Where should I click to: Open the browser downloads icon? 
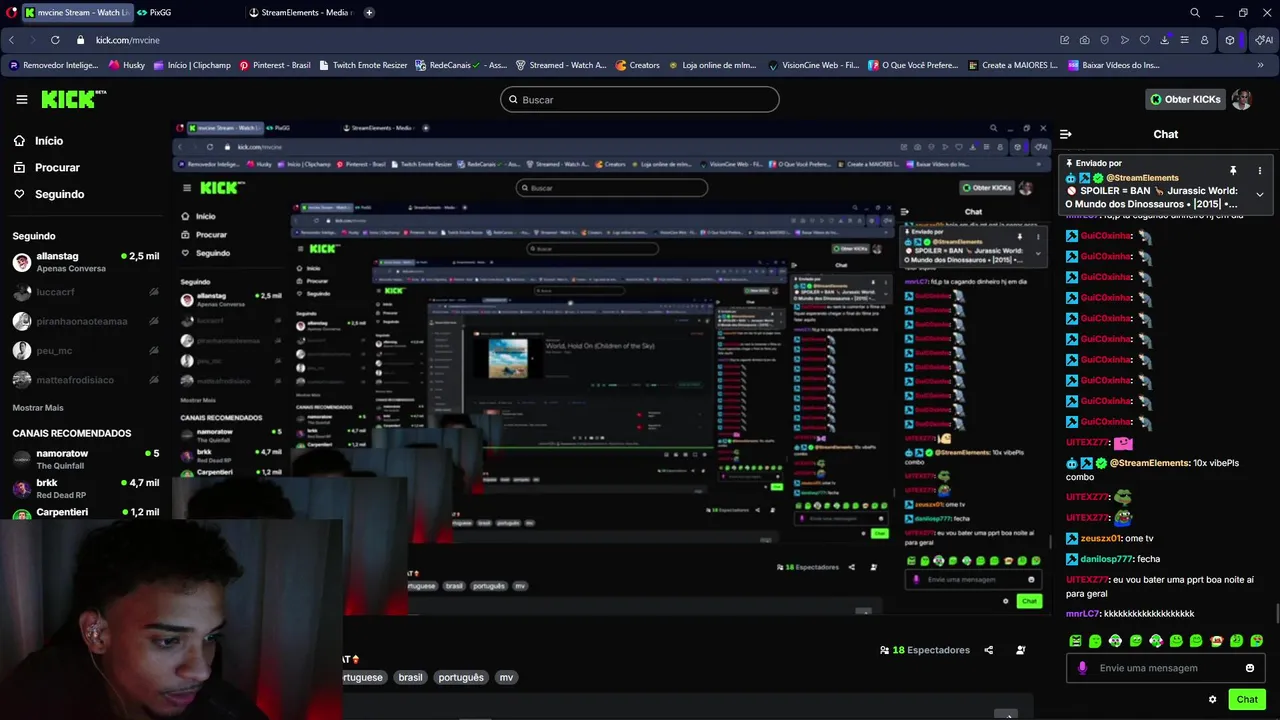point(1165,40)
